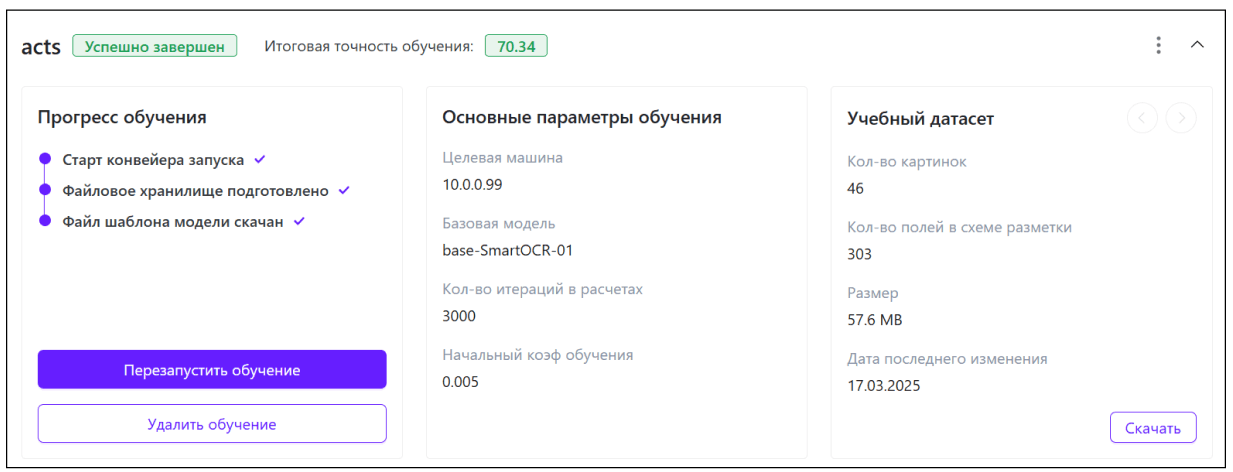Click the third progress timeline dot
Screen dimensions: 1233x472
click(x=45, y=221)
